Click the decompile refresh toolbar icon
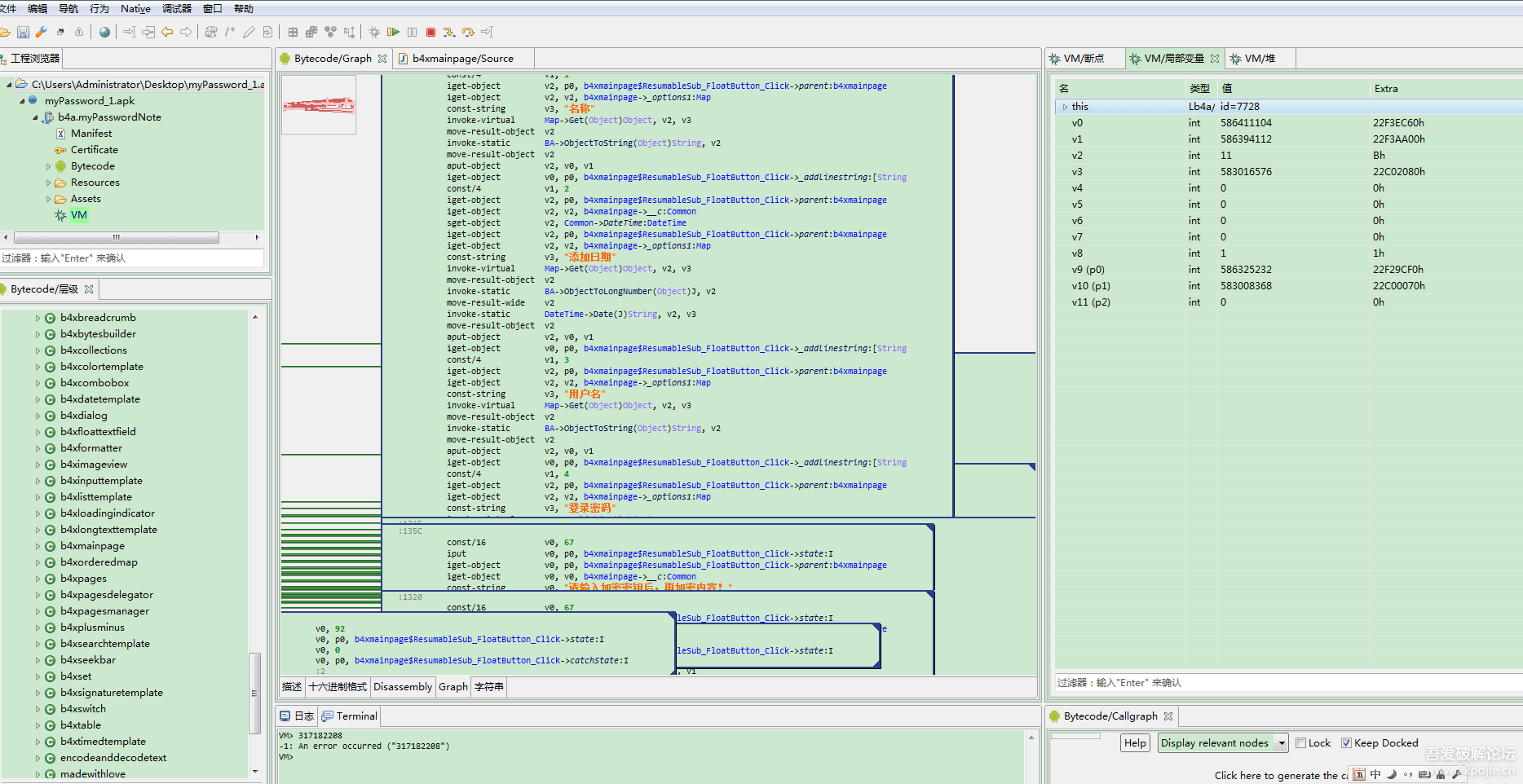 click(x=211, y=32)
